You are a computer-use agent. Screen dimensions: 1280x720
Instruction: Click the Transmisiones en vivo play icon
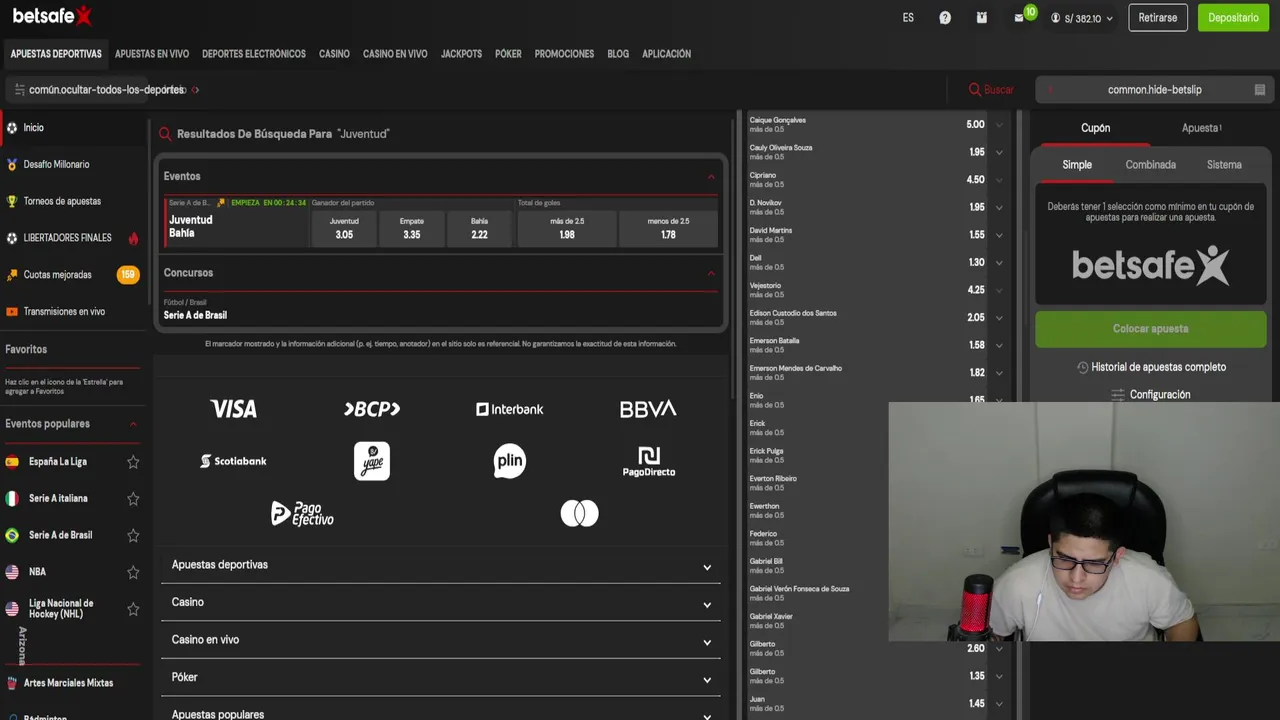[12, 312]
